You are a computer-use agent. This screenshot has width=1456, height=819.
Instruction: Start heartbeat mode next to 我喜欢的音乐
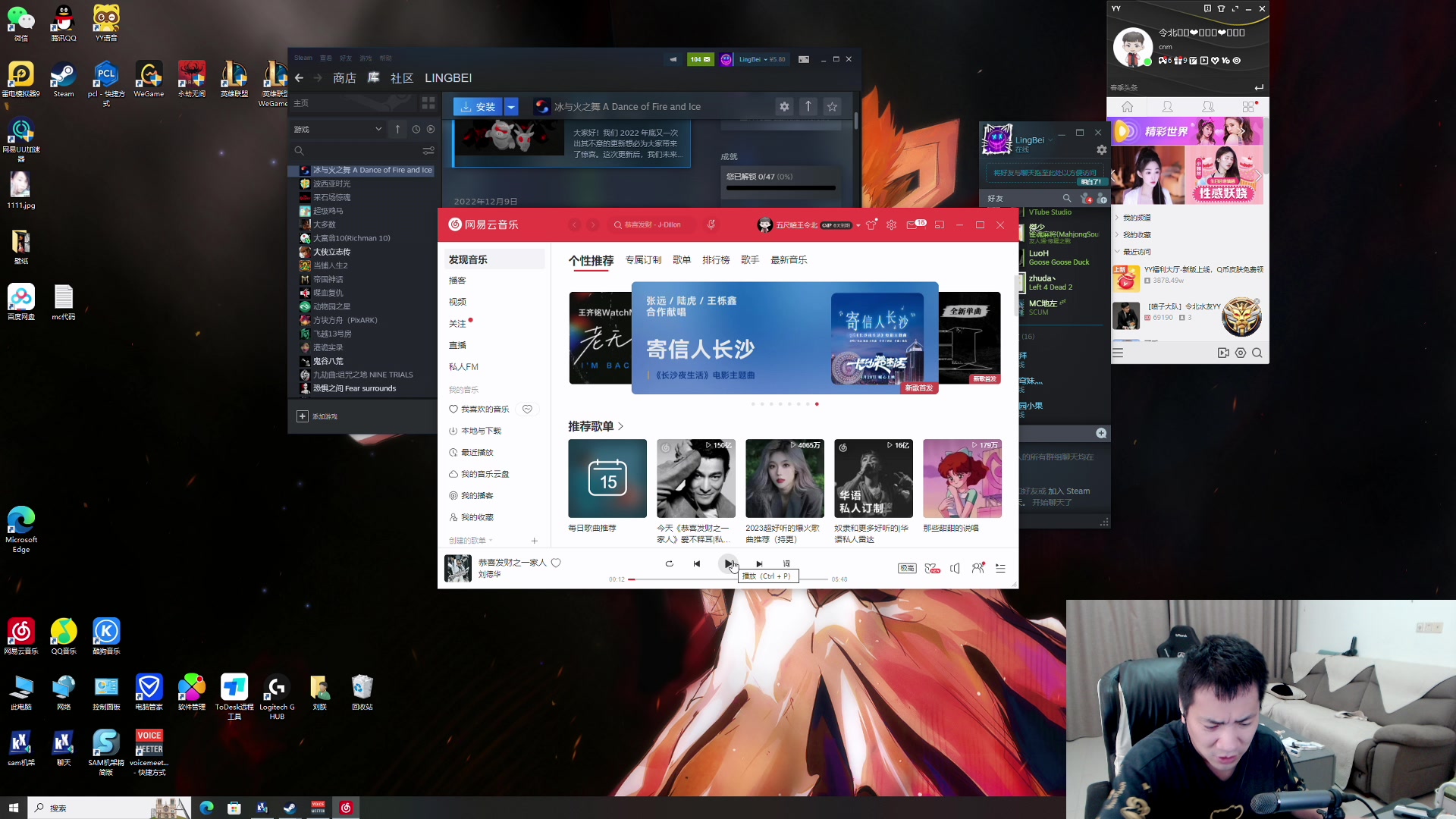527,409
